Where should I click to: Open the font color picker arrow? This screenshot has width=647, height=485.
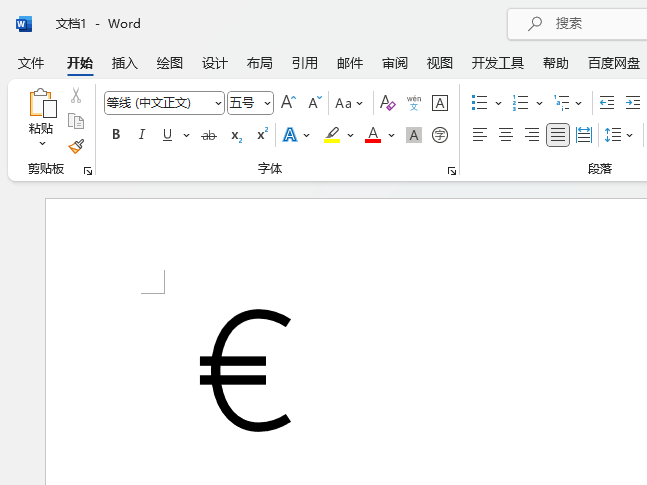tap(392, 135)
